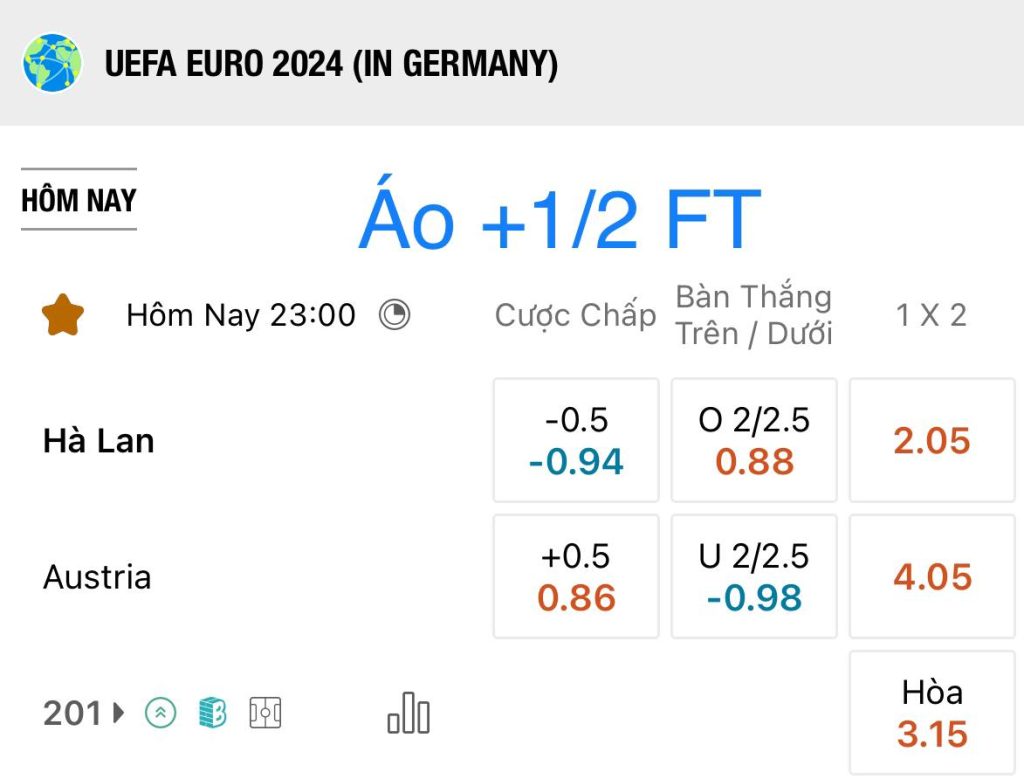
Task: Open the Austria team name
Action: (x=97, y=577)
